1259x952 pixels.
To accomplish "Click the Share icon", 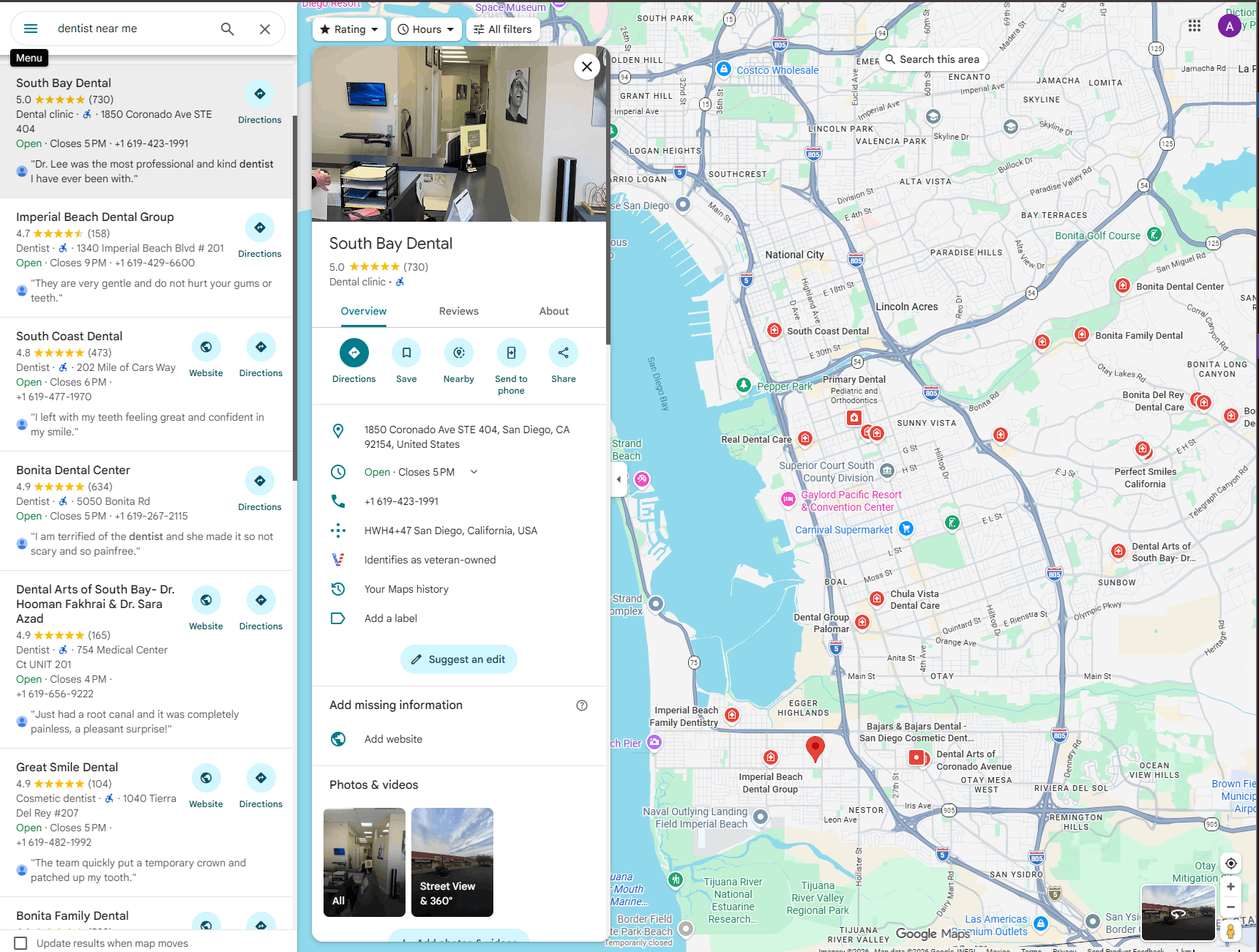I will pyautogui.click(x=564, y=353).
